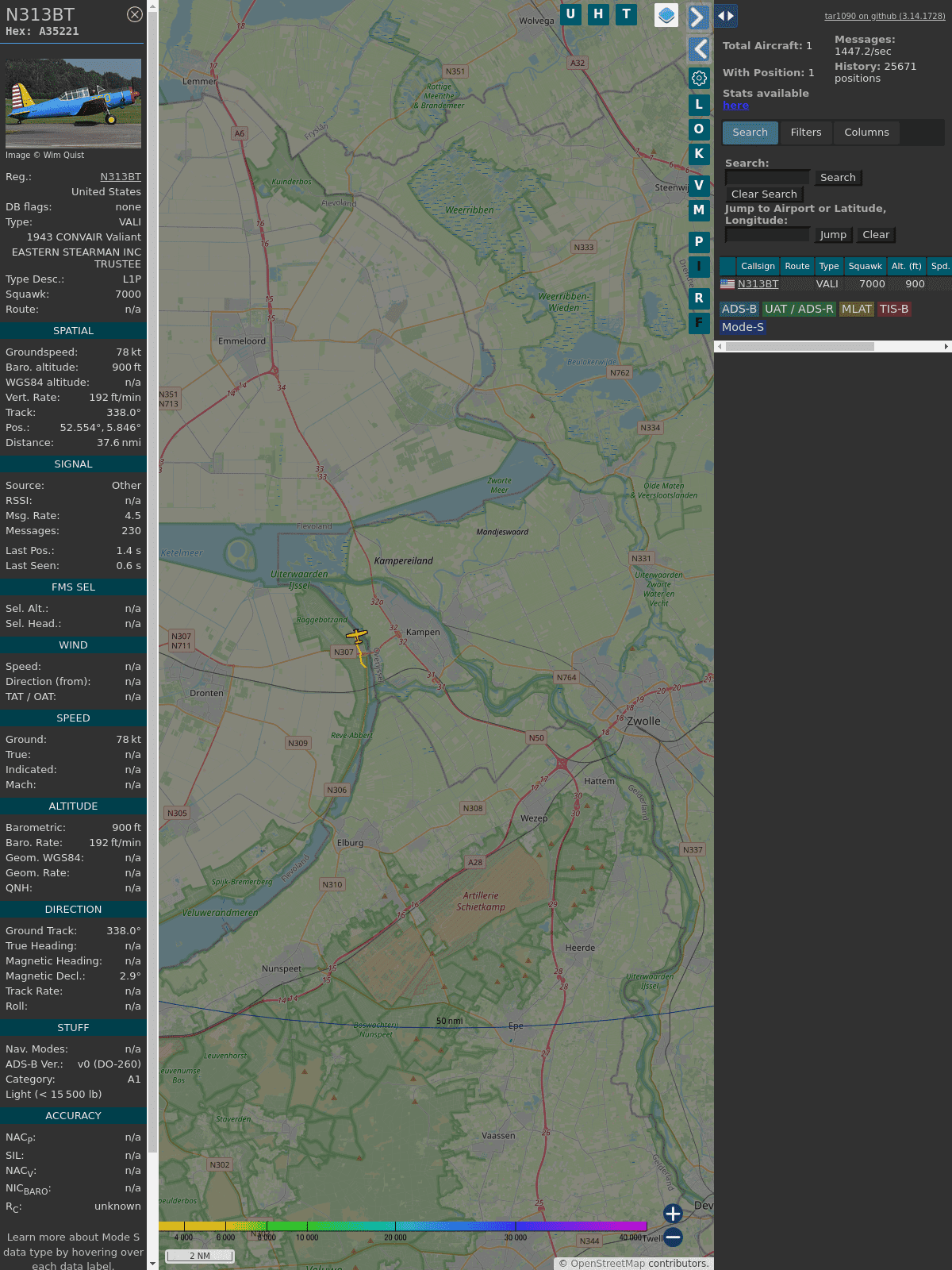Click the settings gear icon
952x1270 pixels.
pyautogui.click(x=699, y=78)
